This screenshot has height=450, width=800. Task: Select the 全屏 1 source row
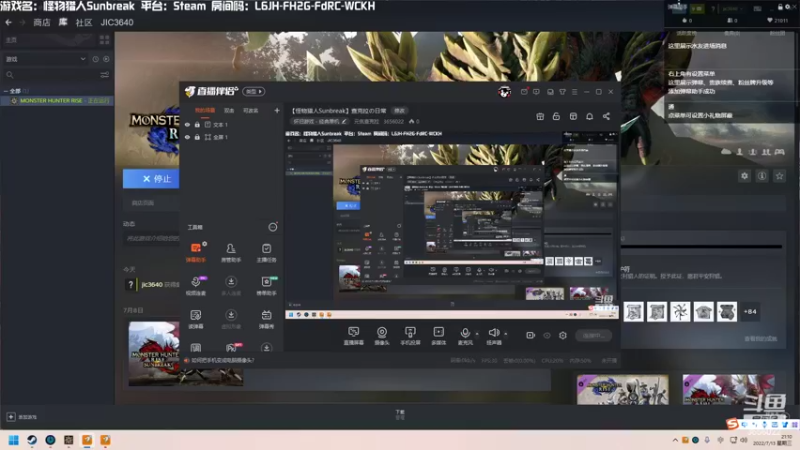[232, 137]
